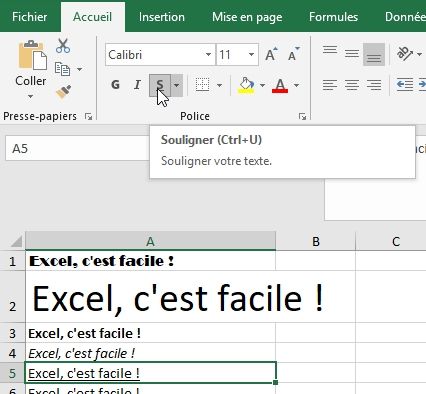
Task: Toggle underline with S button
Action: [x=160, y=85]
